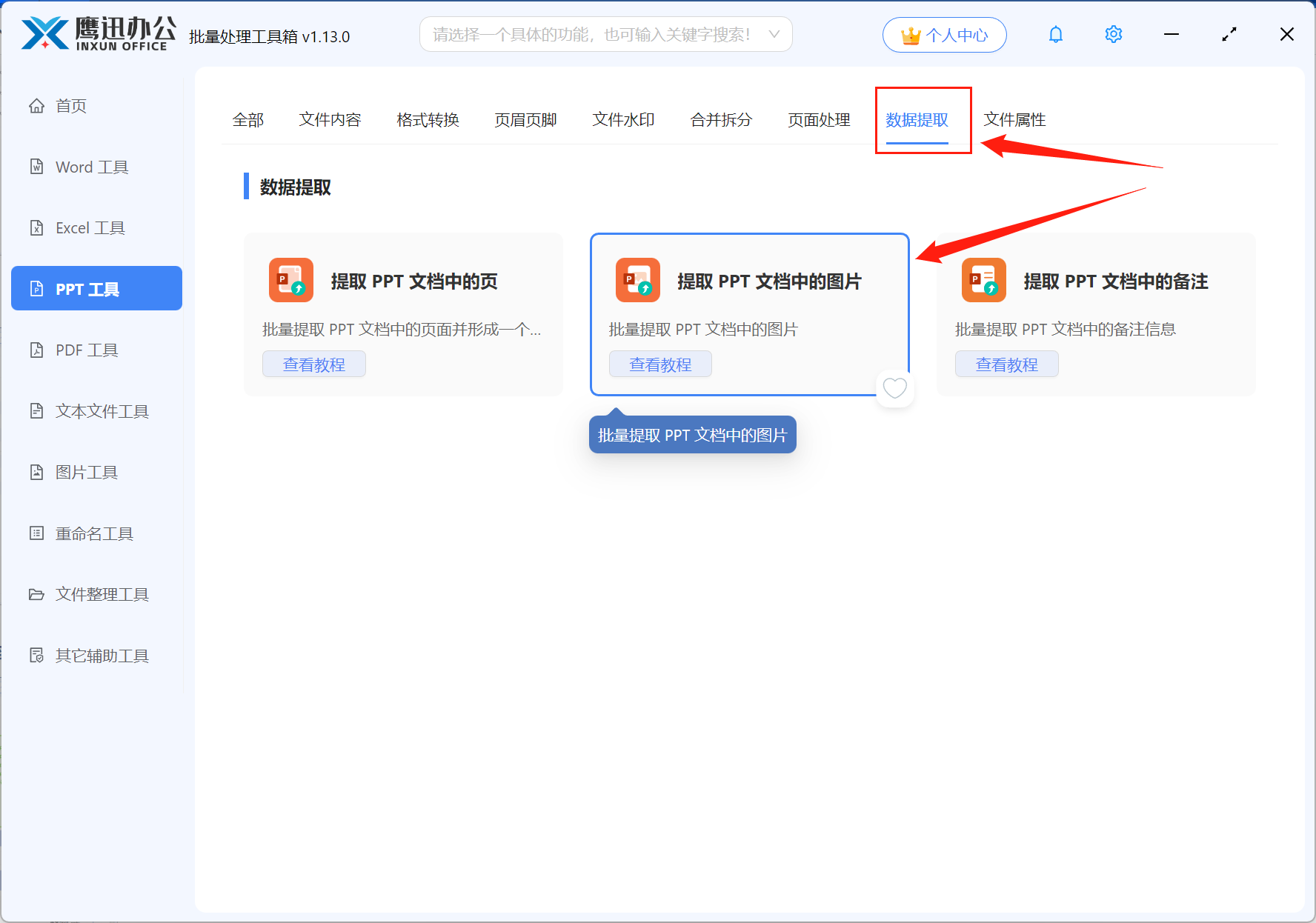1316x923 pixels.
Task: Open the 文本文件工具 section
Action: (x=102, y=410)
